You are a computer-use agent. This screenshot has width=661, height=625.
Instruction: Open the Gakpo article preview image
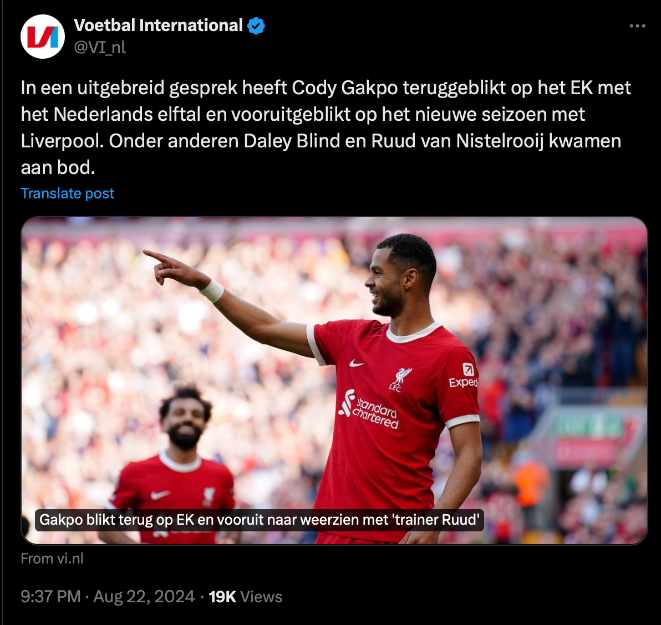(x=334, y=381)
